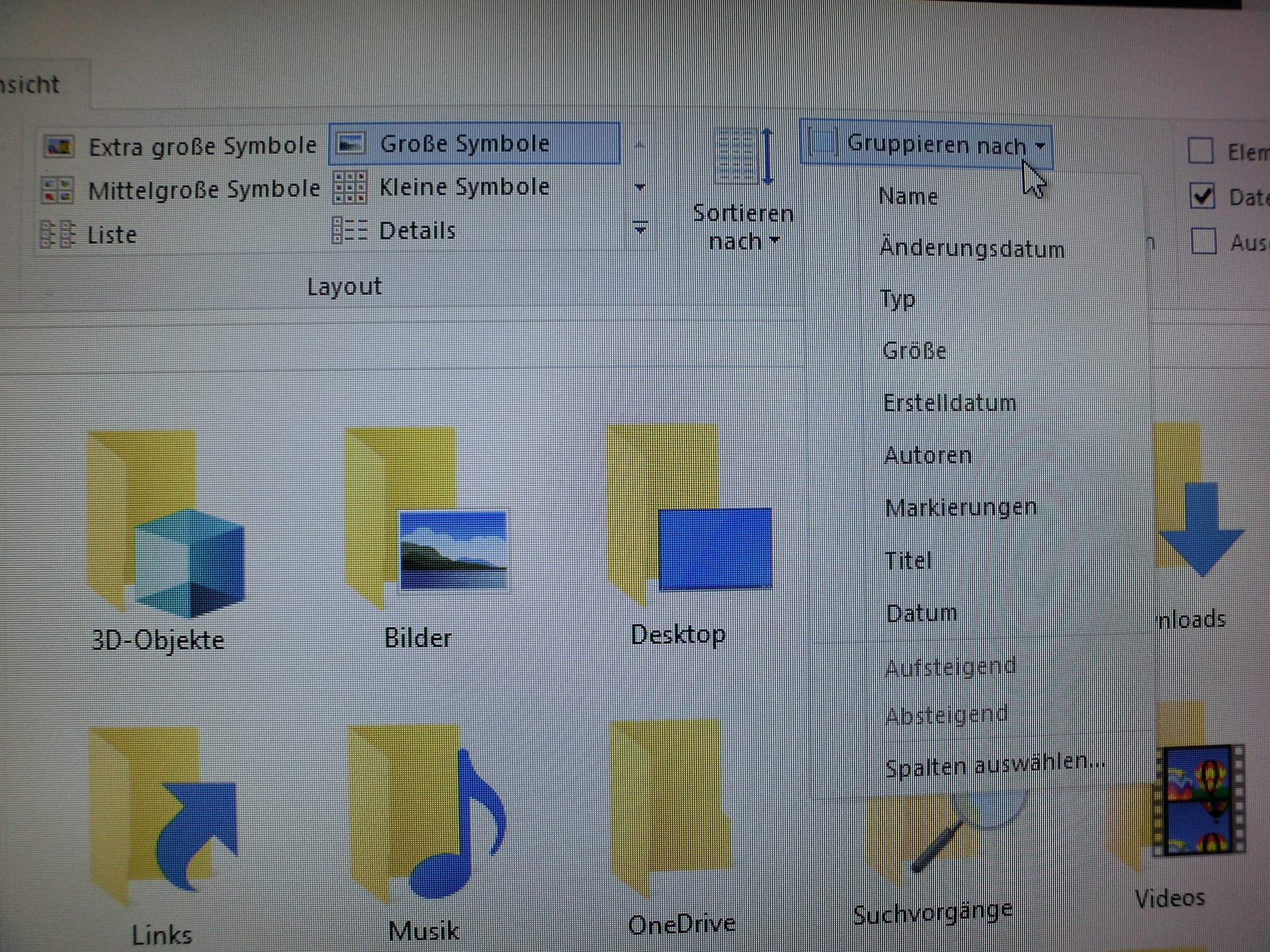Screen dimensions: 1270x952
Task: Click the 3D-Objekte folder name
Action: coord(158,640)
